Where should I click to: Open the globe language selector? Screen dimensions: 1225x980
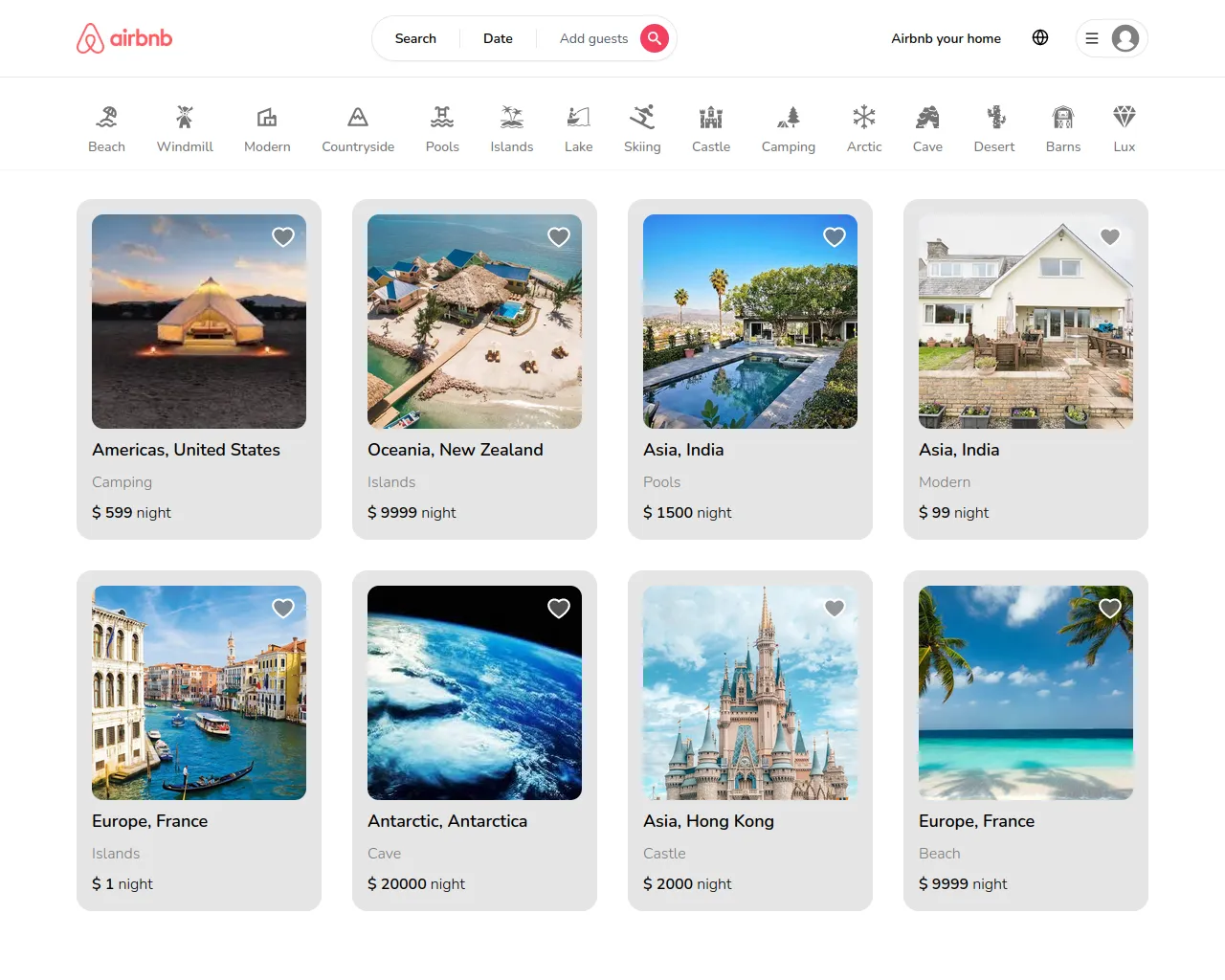coord(1040,37)
